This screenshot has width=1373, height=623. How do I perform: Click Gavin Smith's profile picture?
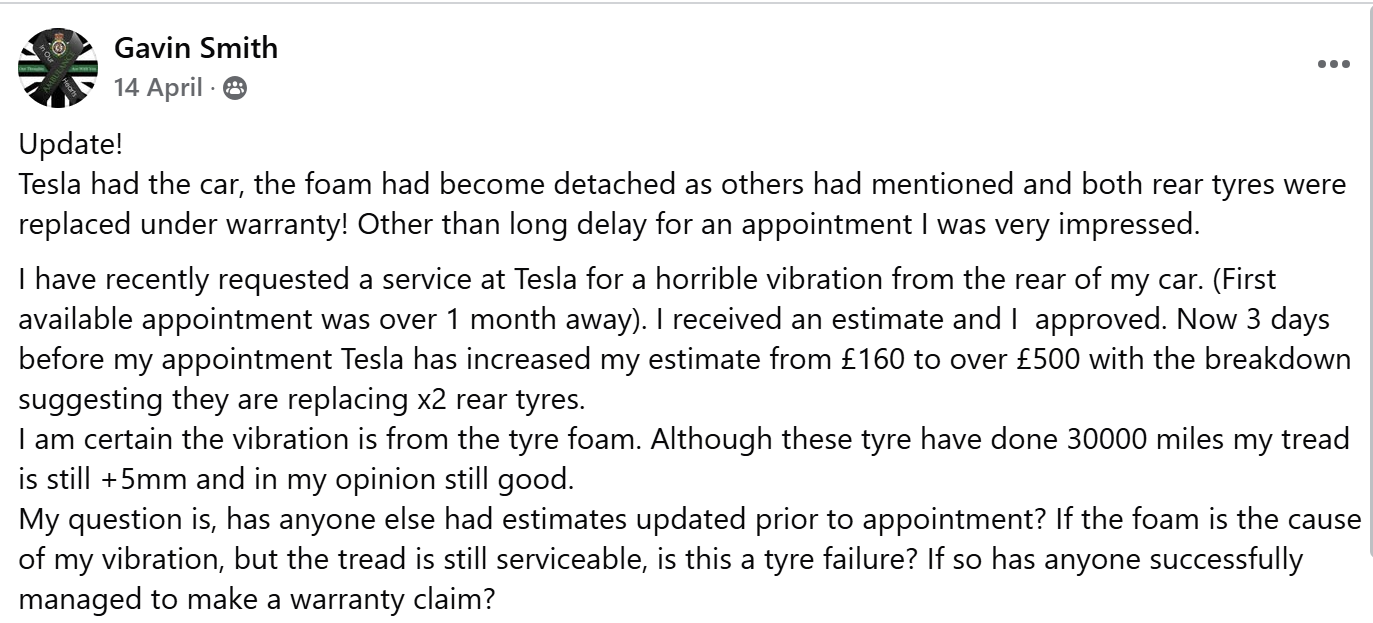pyautogui.click(x=58, y=68)
